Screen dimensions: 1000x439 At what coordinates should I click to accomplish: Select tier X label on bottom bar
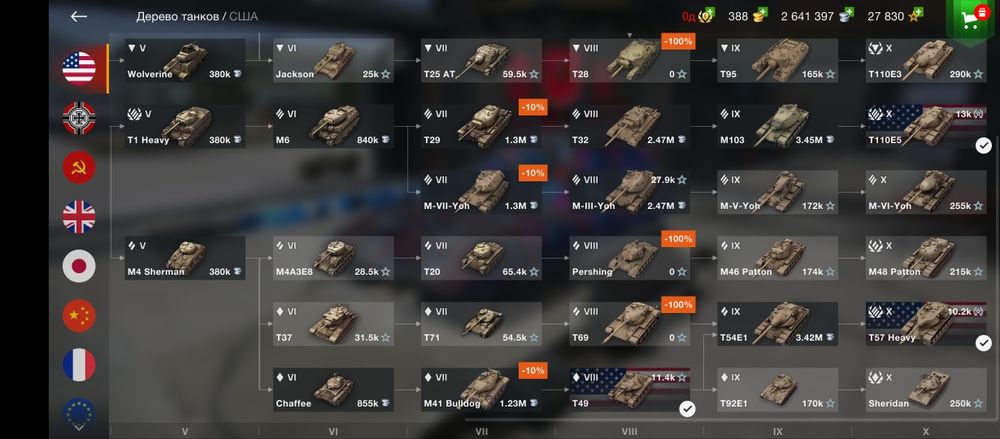pyautogui.click(x=925, y=431)
